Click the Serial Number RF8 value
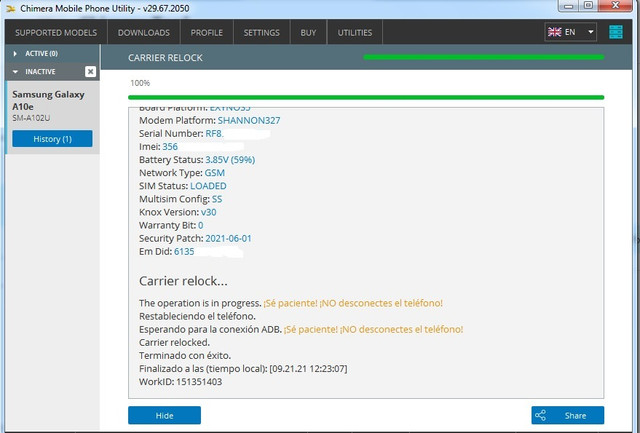The width and height of the screenshot is (640, 433). [x=213, y=133]
